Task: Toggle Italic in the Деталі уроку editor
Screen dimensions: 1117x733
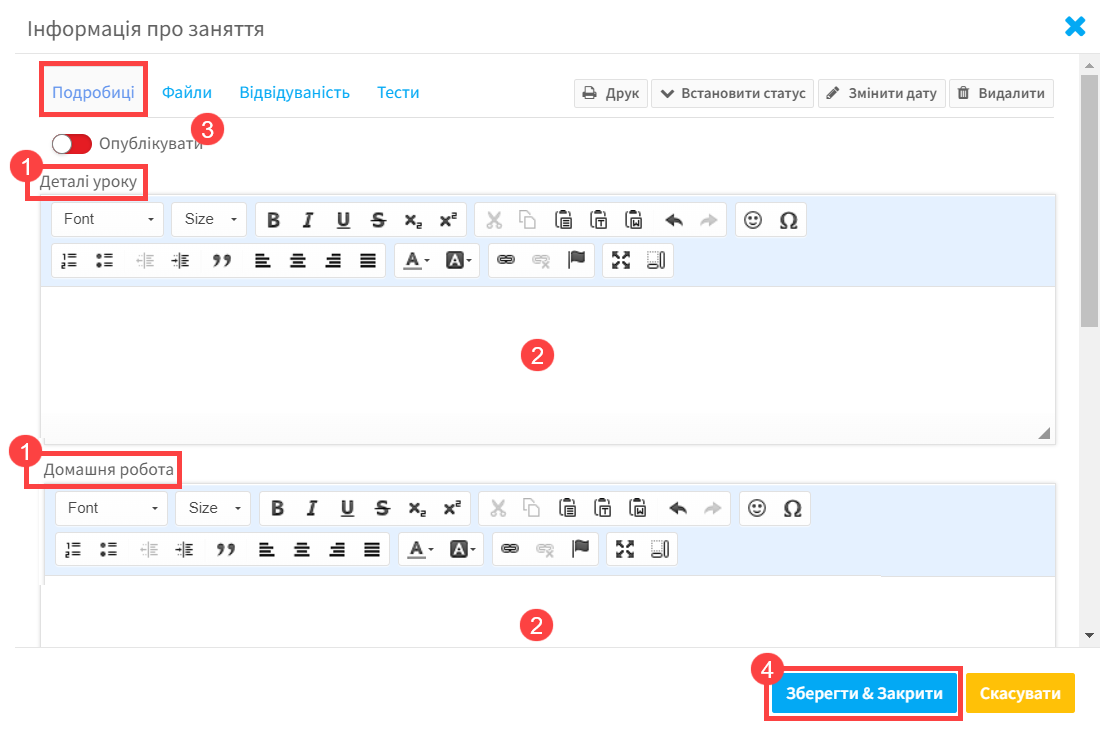Action: point(308,220)
